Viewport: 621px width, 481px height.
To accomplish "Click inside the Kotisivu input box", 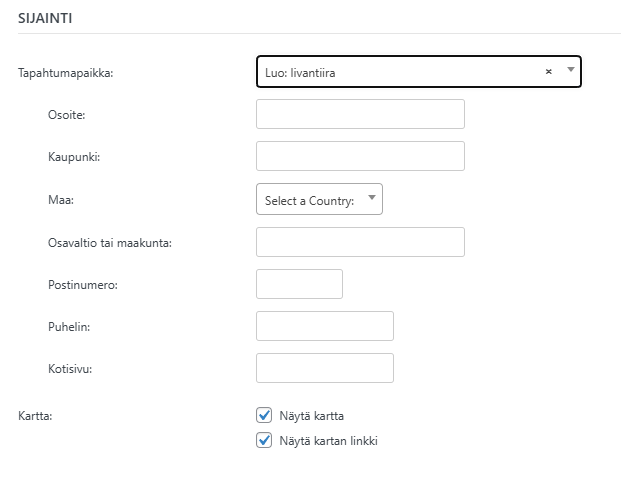I will point(324,368).
